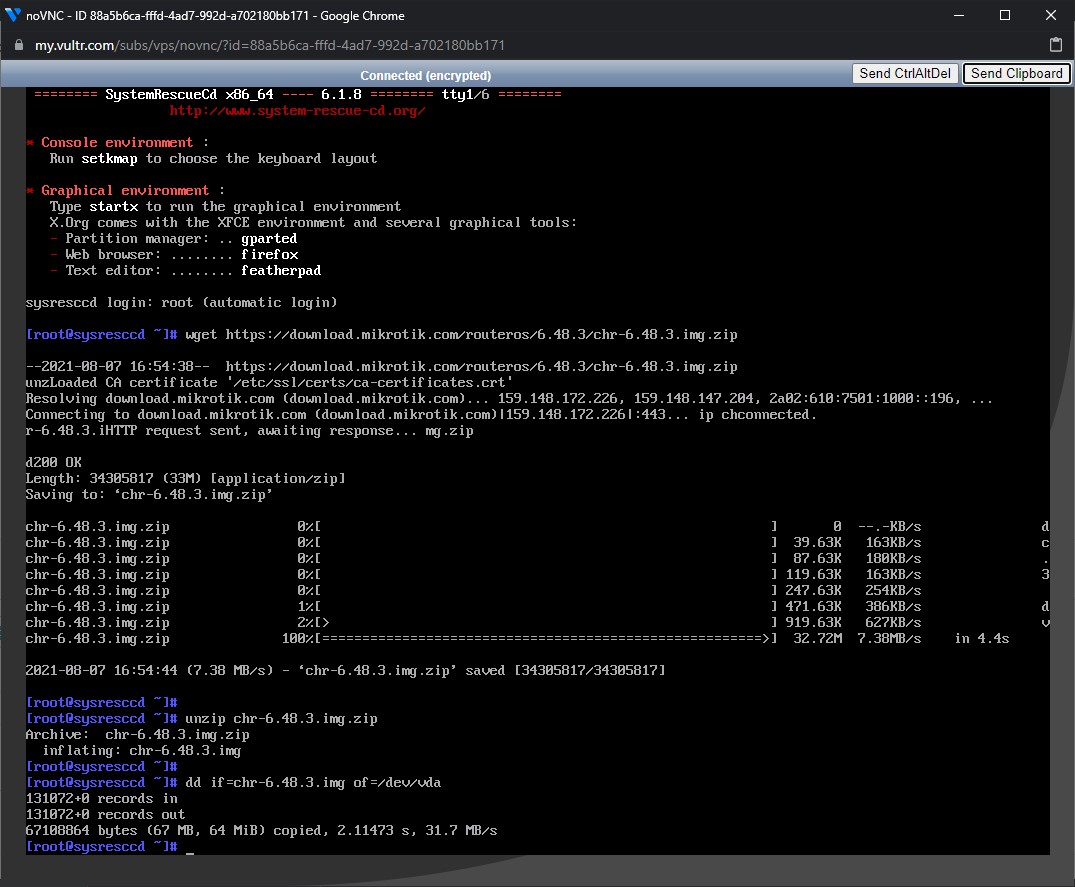Click the word 'featherpad' in terminal
Screen dimensions: 1075x887
pyautogui.click(x=280, y=271)
